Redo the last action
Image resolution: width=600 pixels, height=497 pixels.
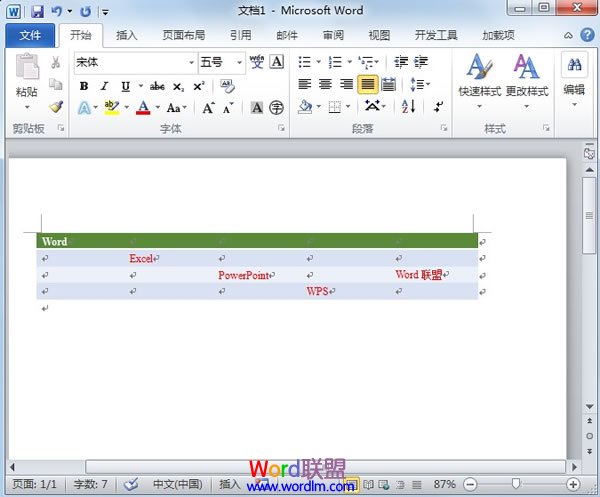pos(85,11)
